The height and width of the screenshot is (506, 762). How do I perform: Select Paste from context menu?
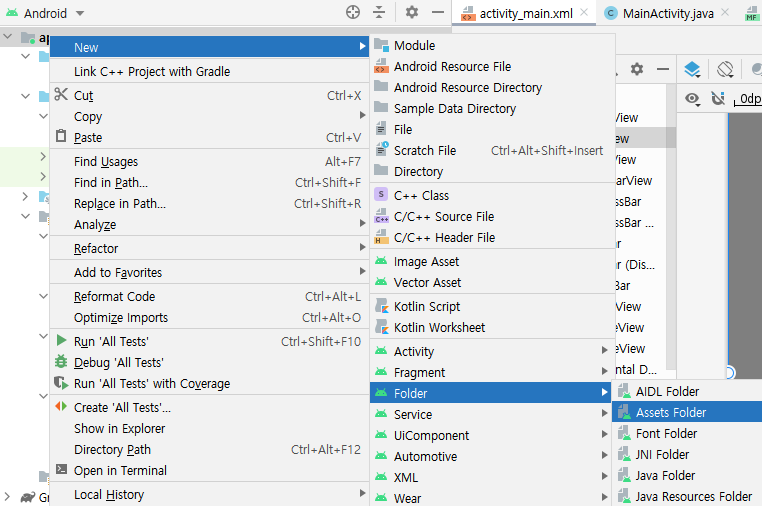(209, 137)
